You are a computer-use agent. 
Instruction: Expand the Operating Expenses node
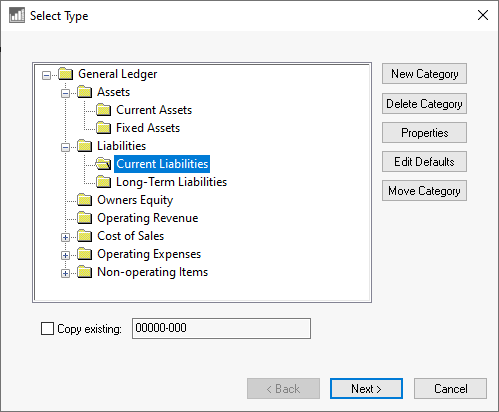(x=66, y=255)
